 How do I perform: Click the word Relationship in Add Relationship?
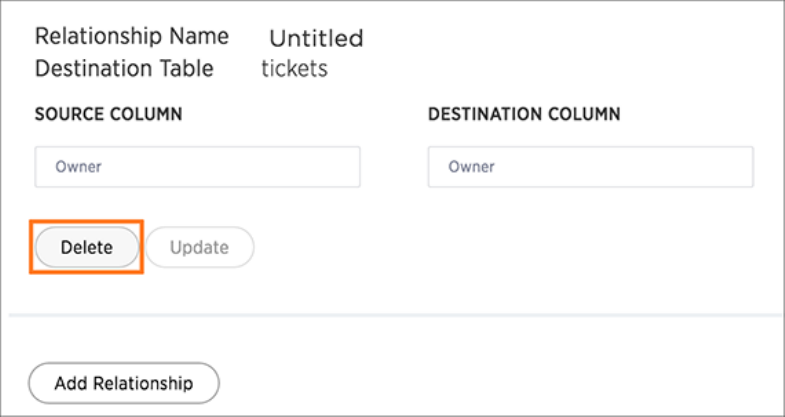(142, 383)
